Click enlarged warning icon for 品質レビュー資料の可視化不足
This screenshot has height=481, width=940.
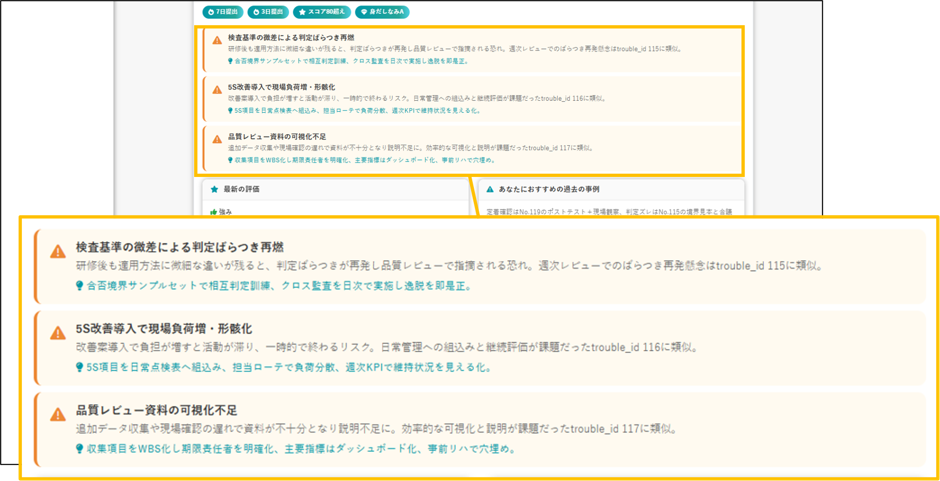pyautogui.click(x=58, y=414)
